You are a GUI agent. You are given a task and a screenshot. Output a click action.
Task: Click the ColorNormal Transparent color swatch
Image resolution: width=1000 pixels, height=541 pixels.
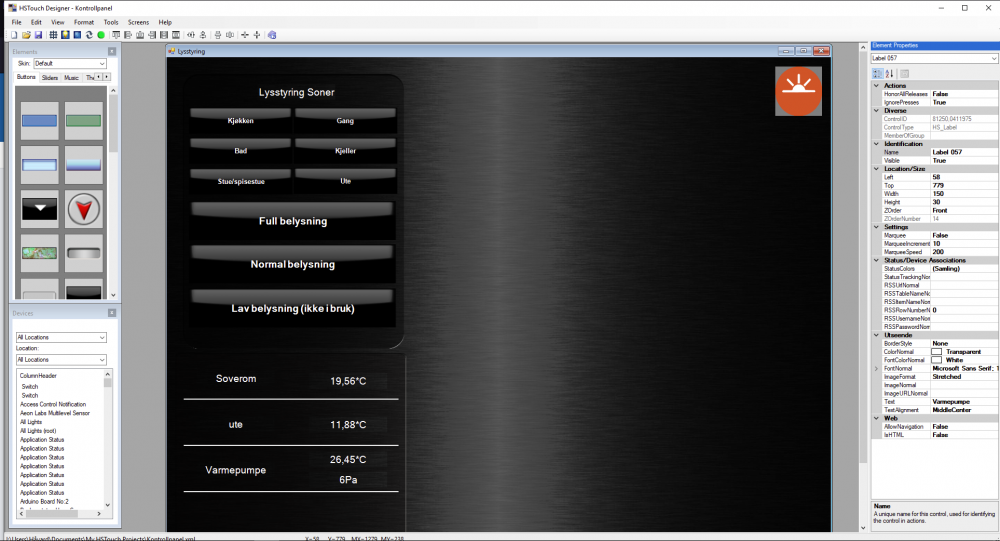[x=937, y=352]
